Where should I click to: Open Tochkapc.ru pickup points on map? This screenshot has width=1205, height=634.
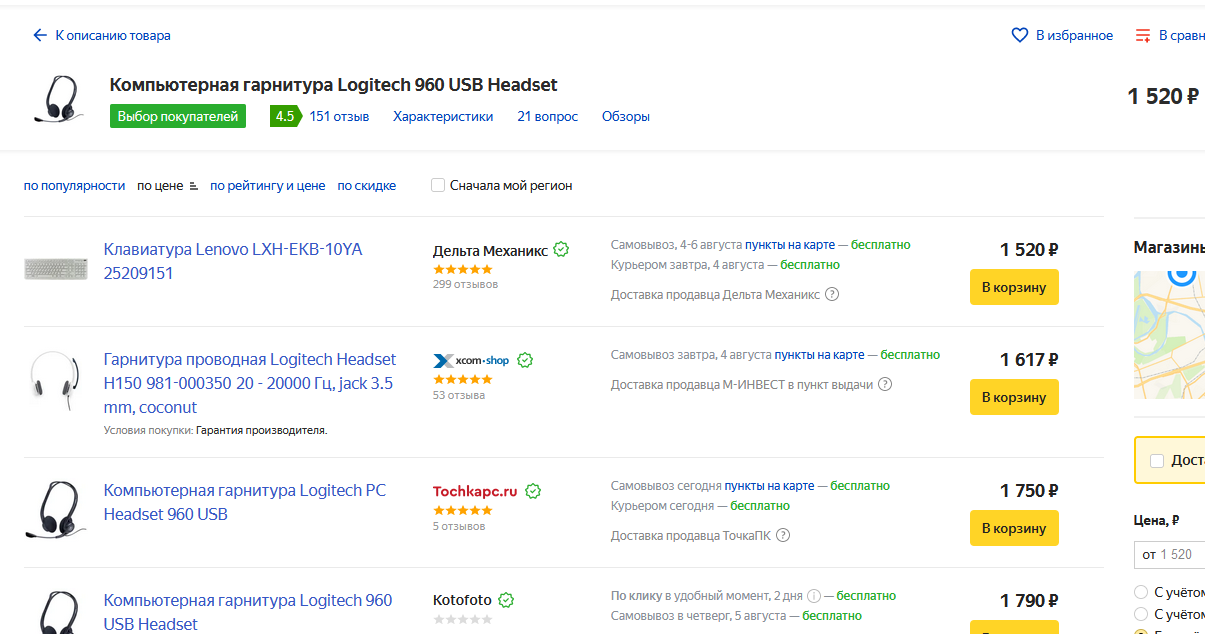point(769,486)
